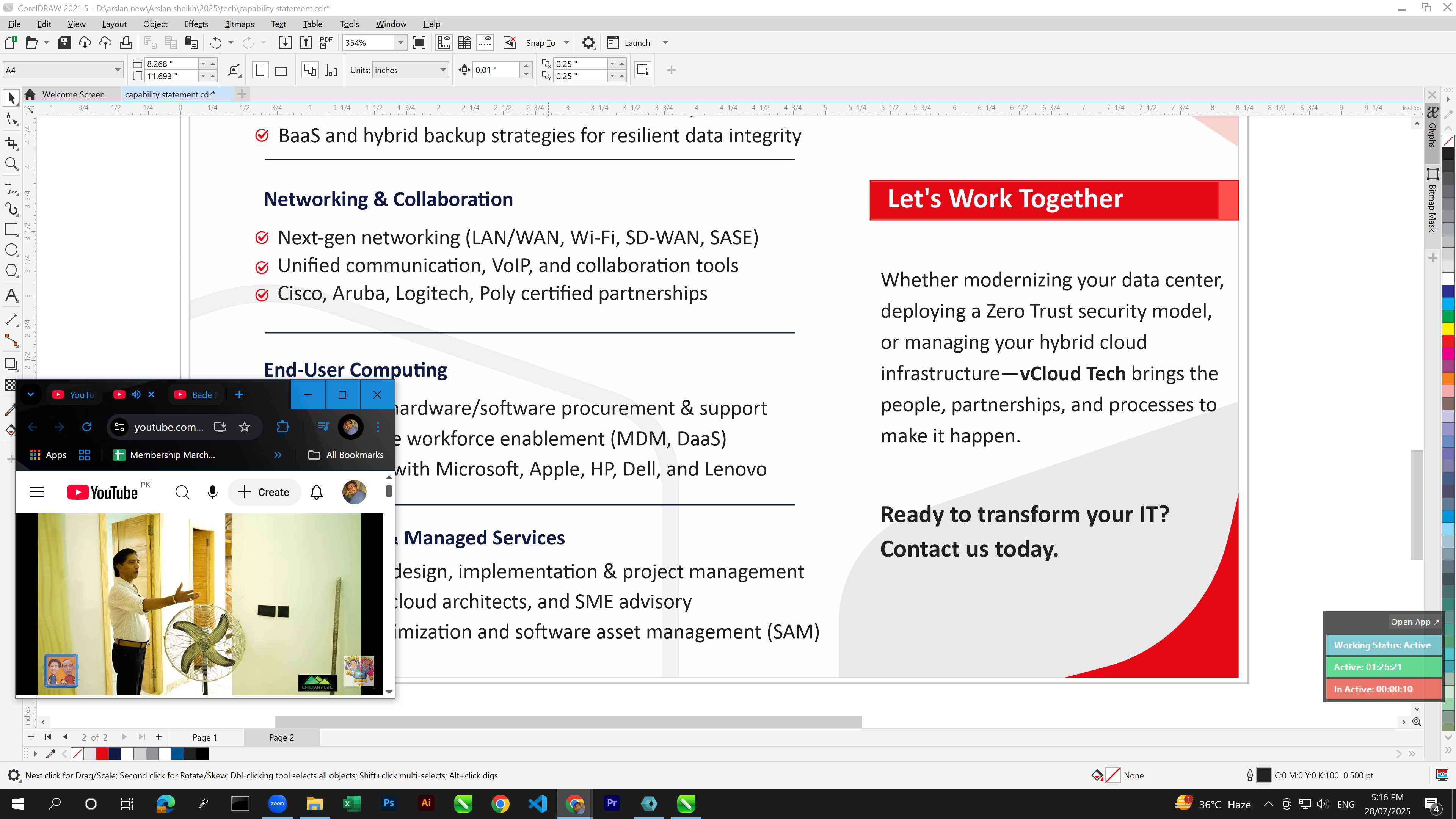Click the horizontal scrollbar thumb
Screen dimensions: 1456x819
point(568,722)
